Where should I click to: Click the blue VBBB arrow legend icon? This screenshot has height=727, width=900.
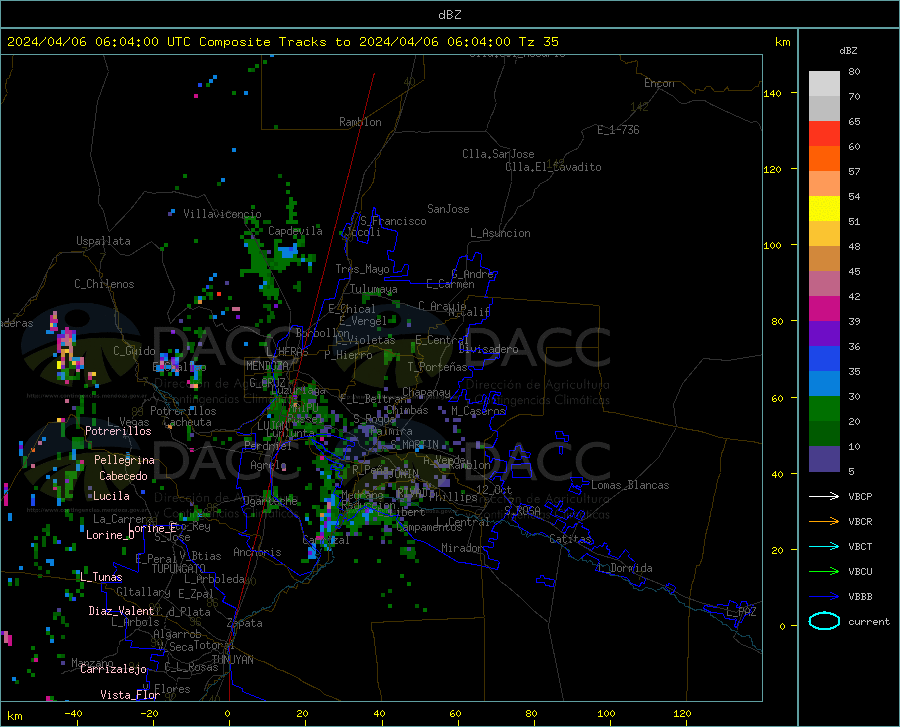pyautogui.click(x=824, y=597)
